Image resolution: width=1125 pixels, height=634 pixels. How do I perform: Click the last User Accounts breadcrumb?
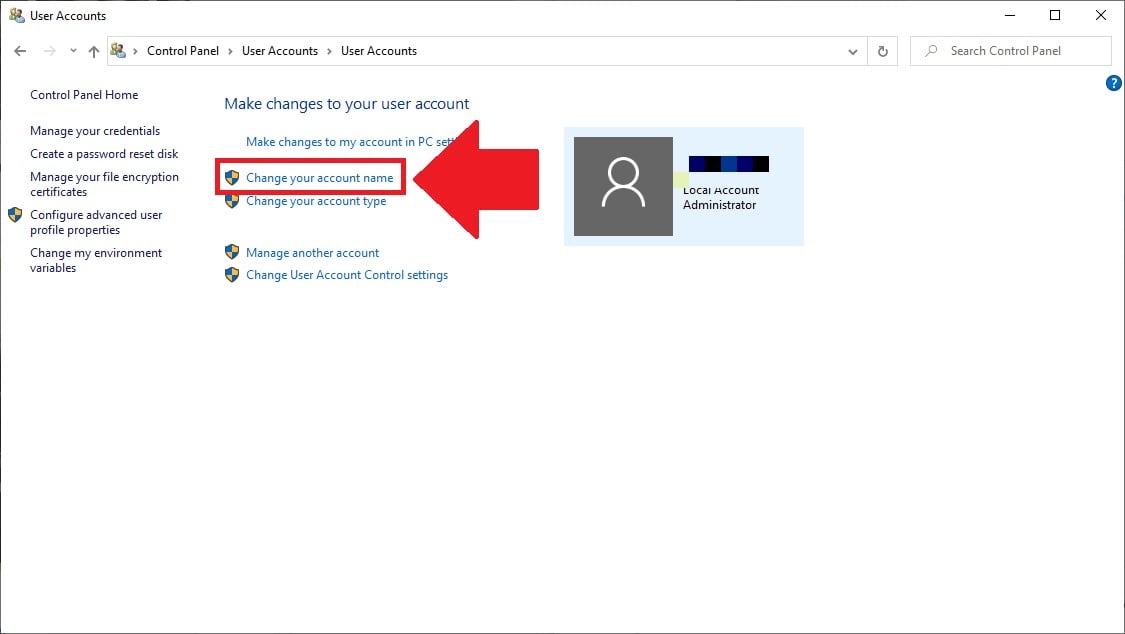point(379,51)
